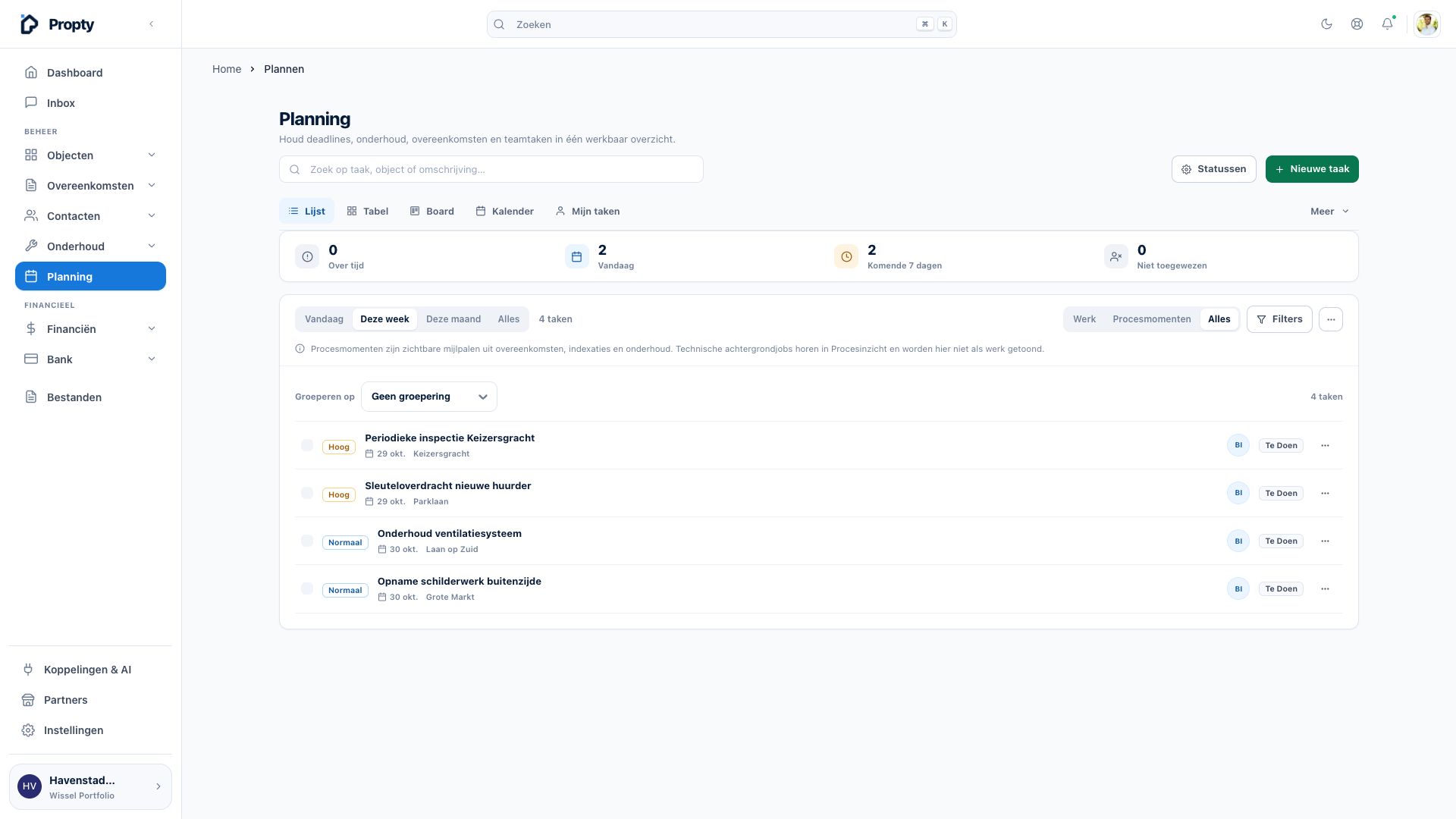Show the Mijn taken tab
This screenshot has width=1456, height=819.
click(588, 212)
